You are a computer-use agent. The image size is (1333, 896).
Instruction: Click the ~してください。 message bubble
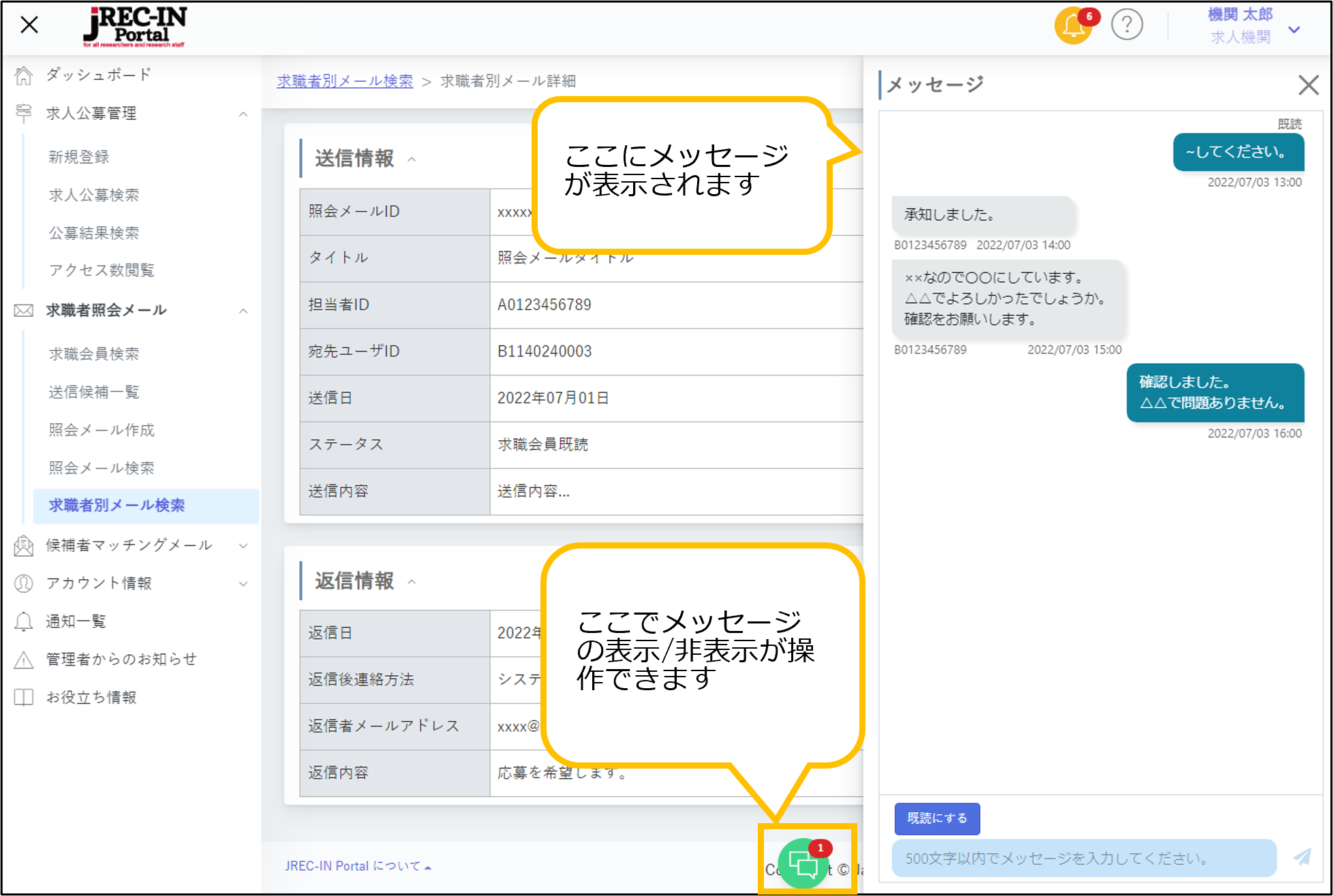pos(1238,152)
